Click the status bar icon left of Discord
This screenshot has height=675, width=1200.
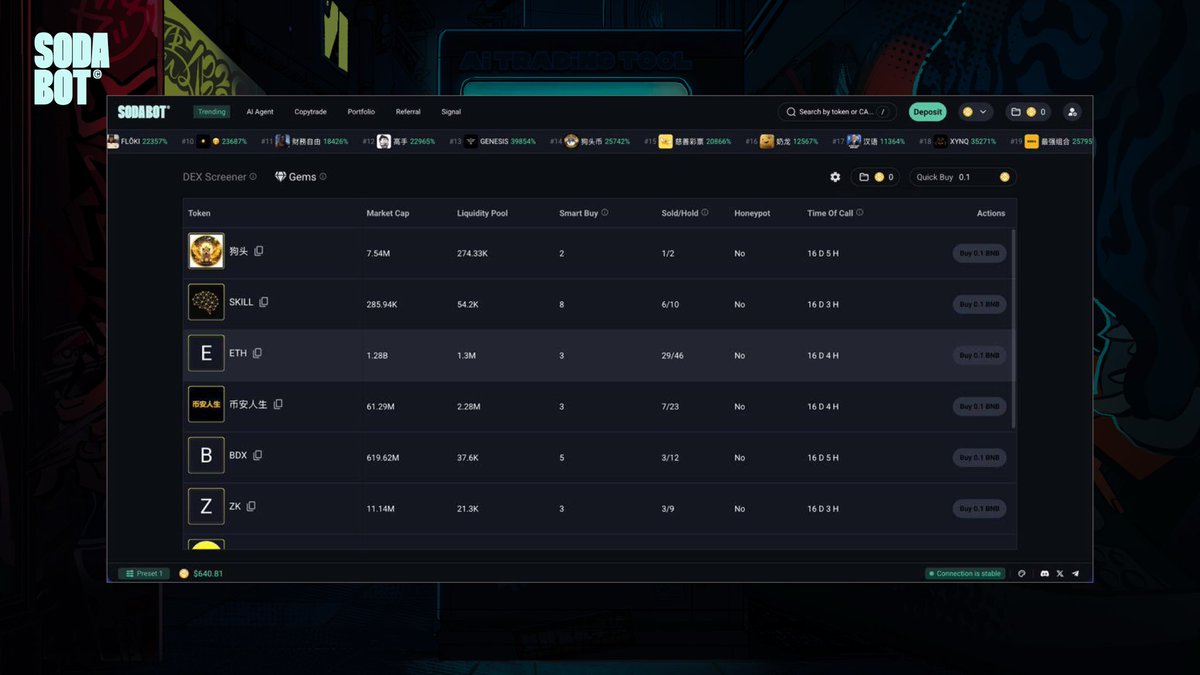click(1022, 574)
